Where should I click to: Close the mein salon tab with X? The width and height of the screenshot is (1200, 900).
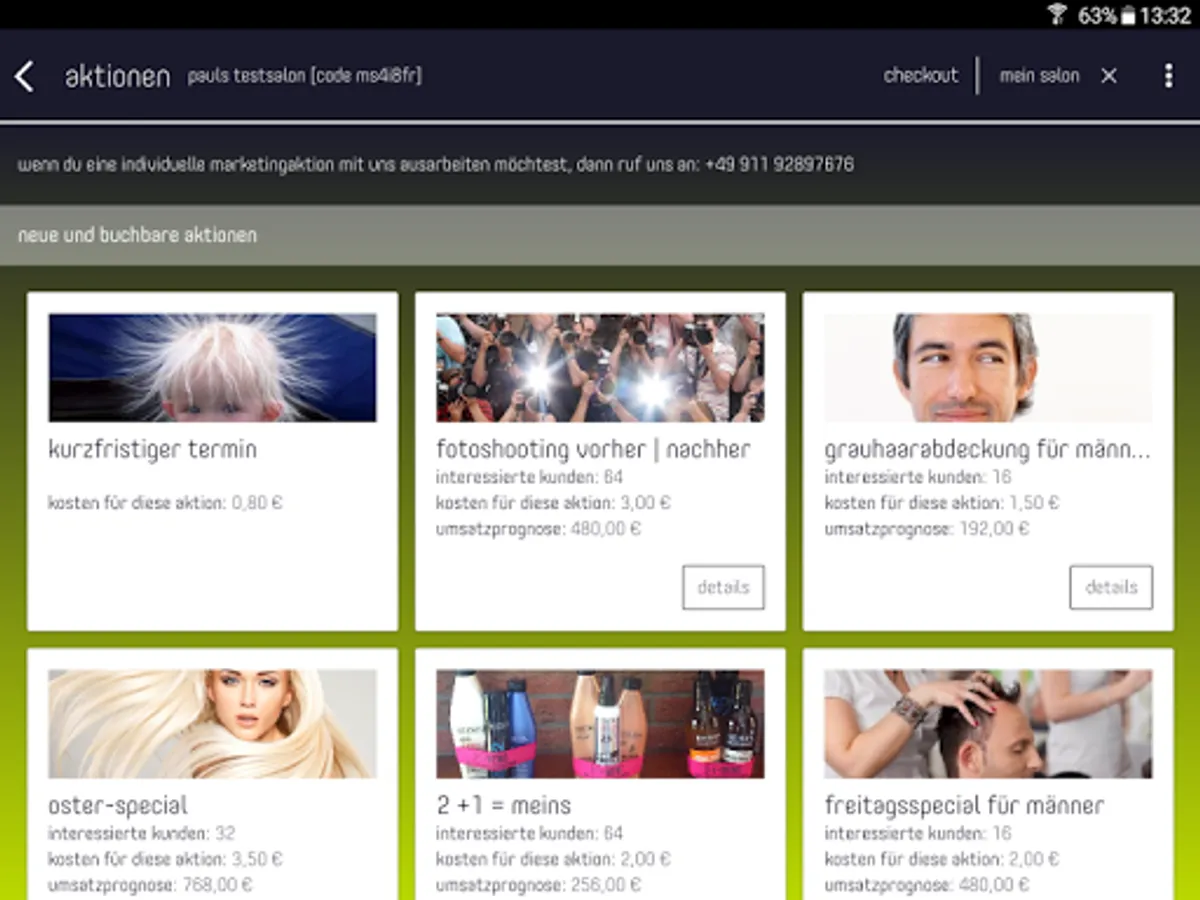[1108, 76]
